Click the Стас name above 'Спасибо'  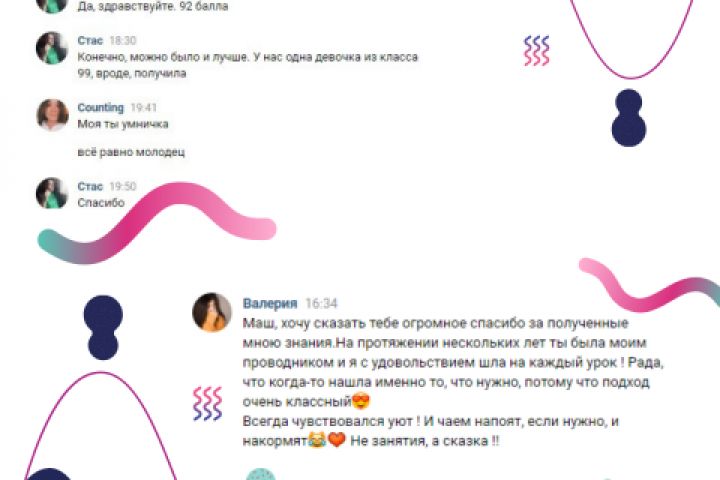point(90,186)
